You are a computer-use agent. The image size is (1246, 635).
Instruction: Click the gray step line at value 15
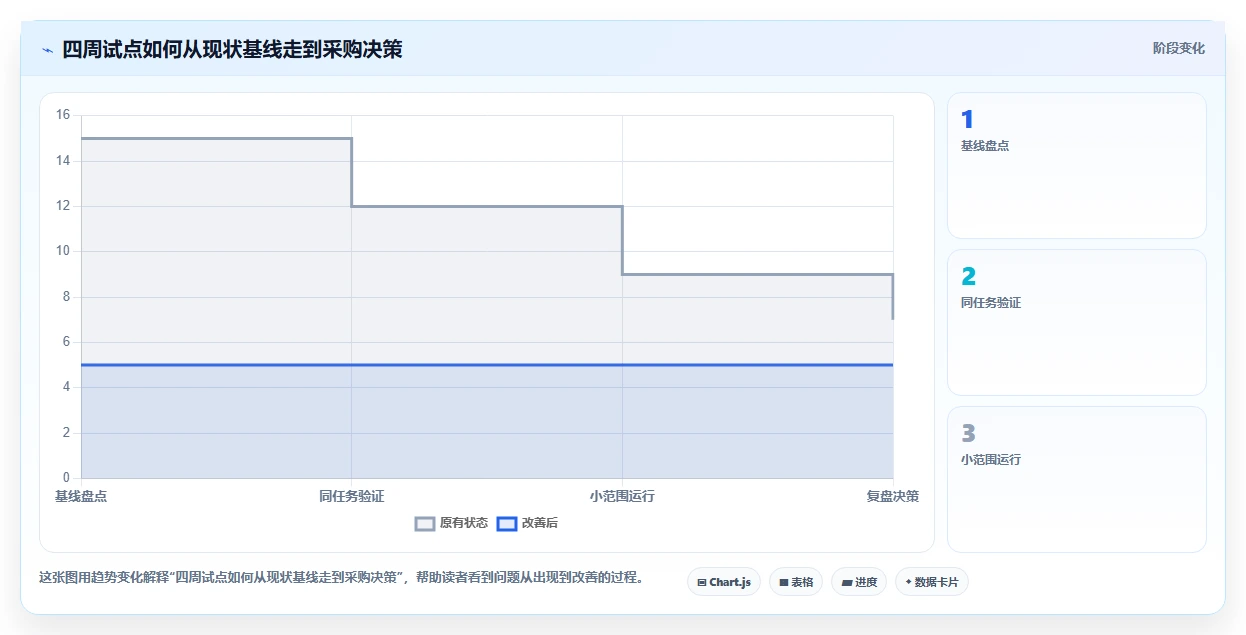click(216, 138)
